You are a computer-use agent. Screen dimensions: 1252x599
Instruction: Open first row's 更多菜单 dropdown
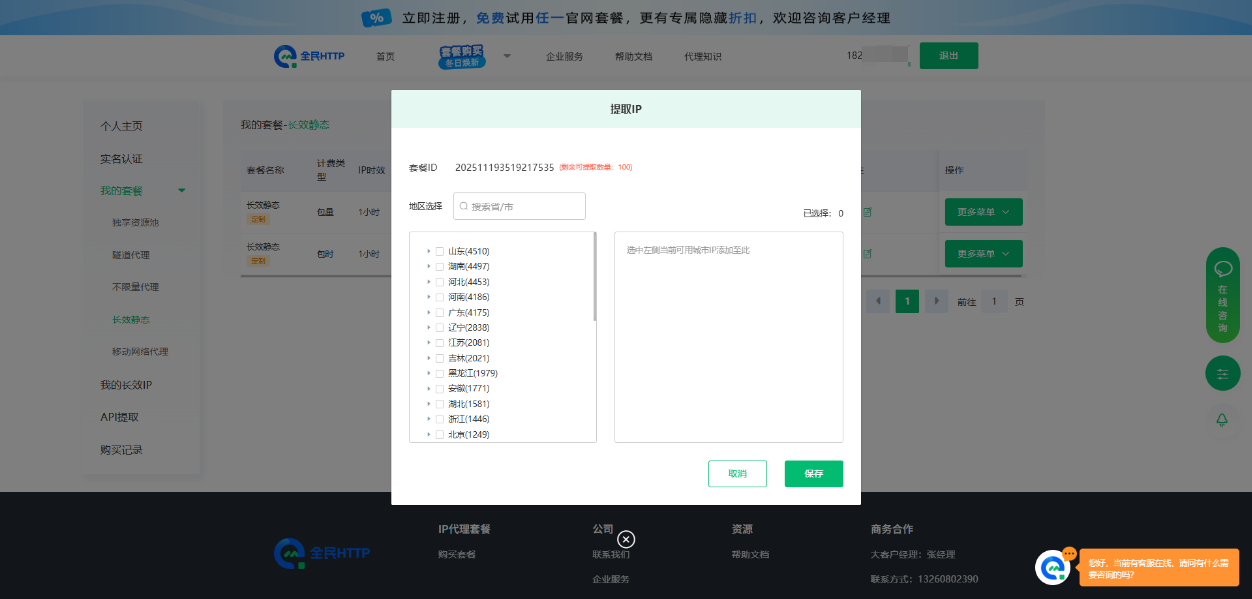pyautogui.click(x=983, y=212)
